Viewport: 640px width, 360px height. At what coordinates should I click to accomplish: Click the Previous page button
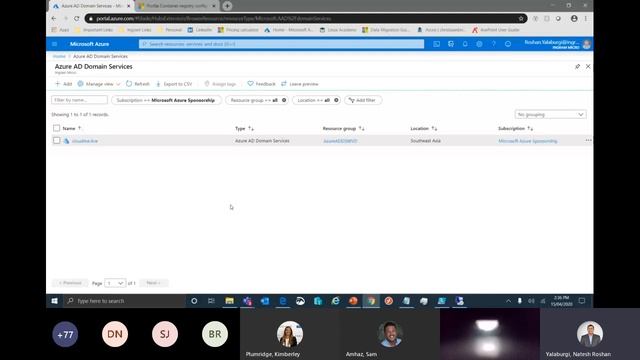tap(70, 283)
